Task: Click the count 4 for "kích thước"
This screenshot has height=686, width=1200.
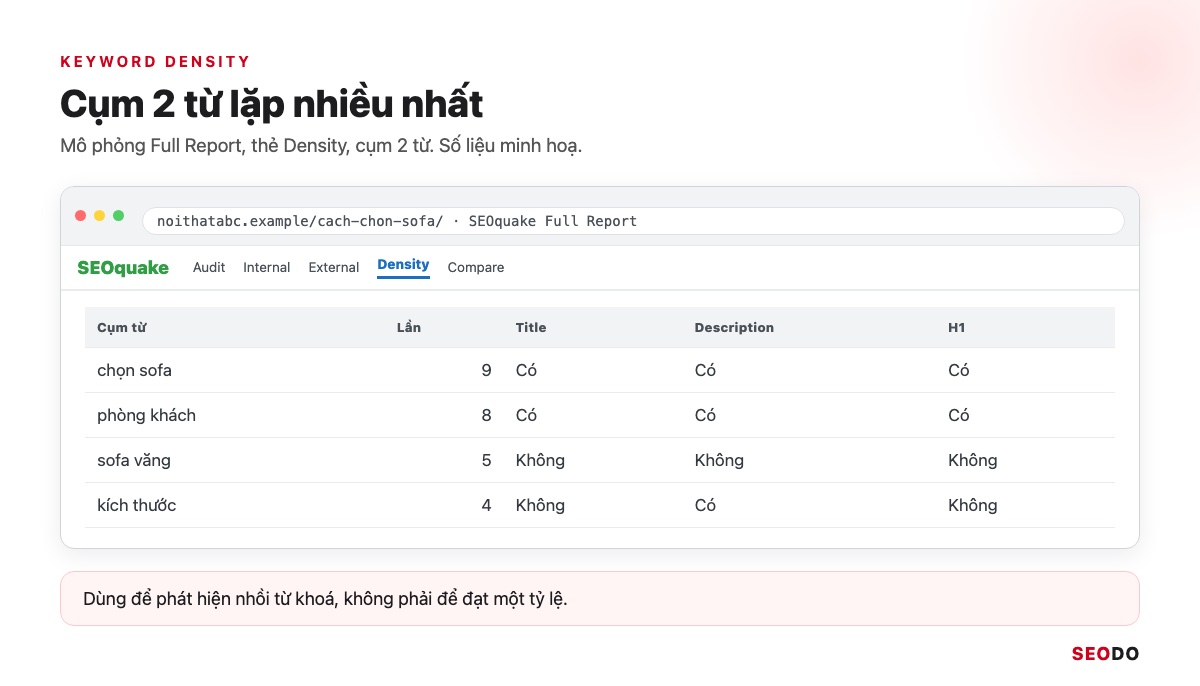Action: click(486, 505)
